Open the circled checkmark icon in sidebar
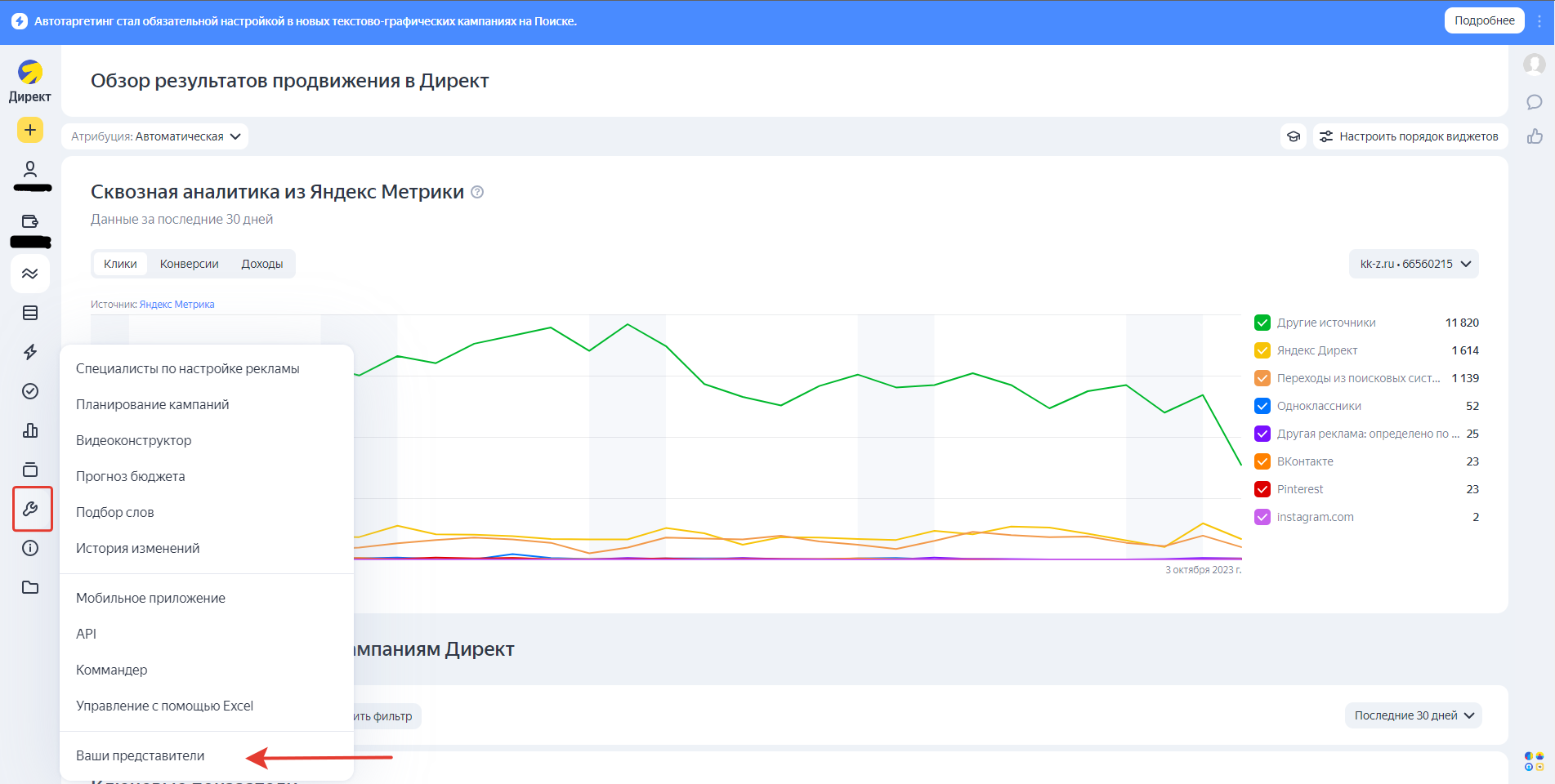This screenshot has width=1555, height=784. [x=30, y=391]
